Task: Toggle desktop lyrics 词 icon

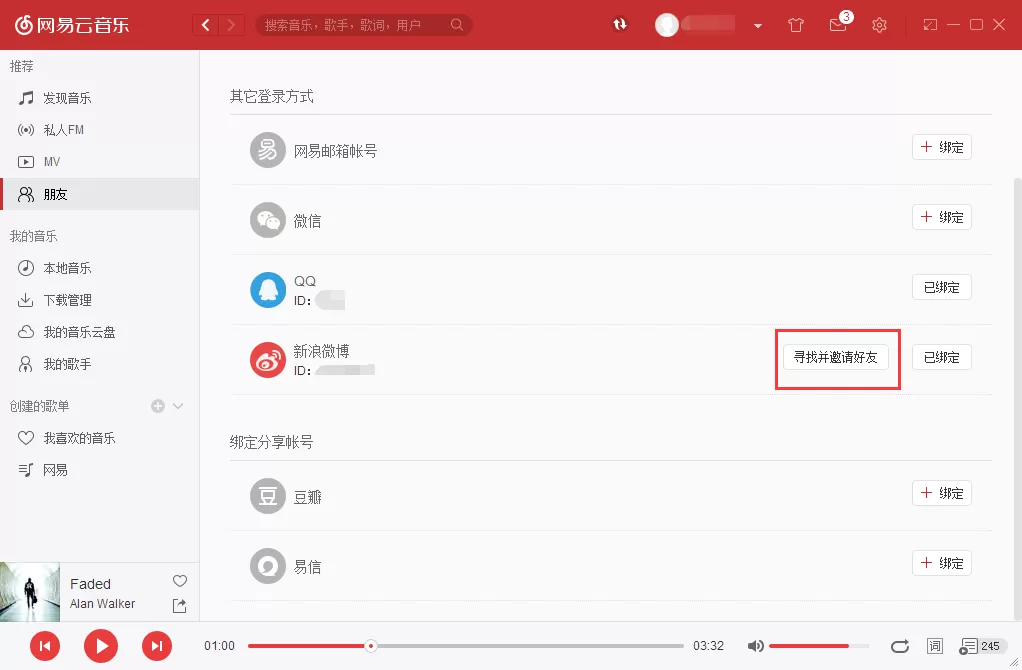Action: [x=935, y=646]
